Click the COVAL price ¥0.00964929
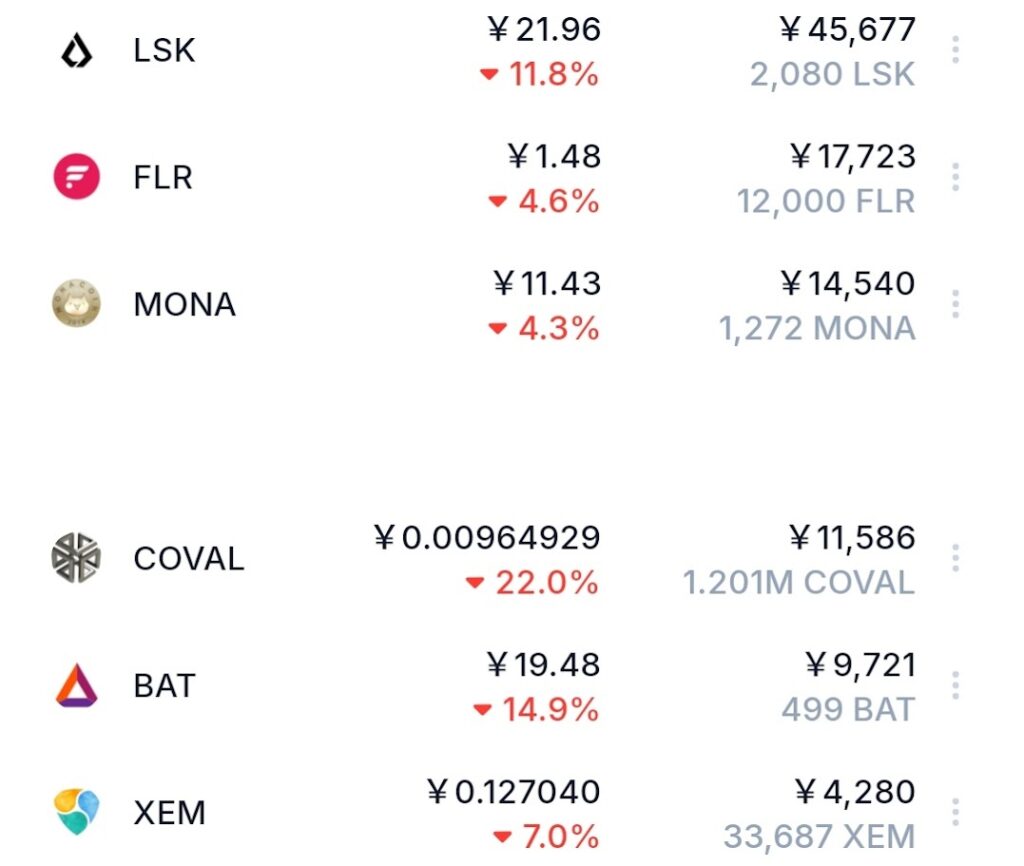 pos(486,538)
